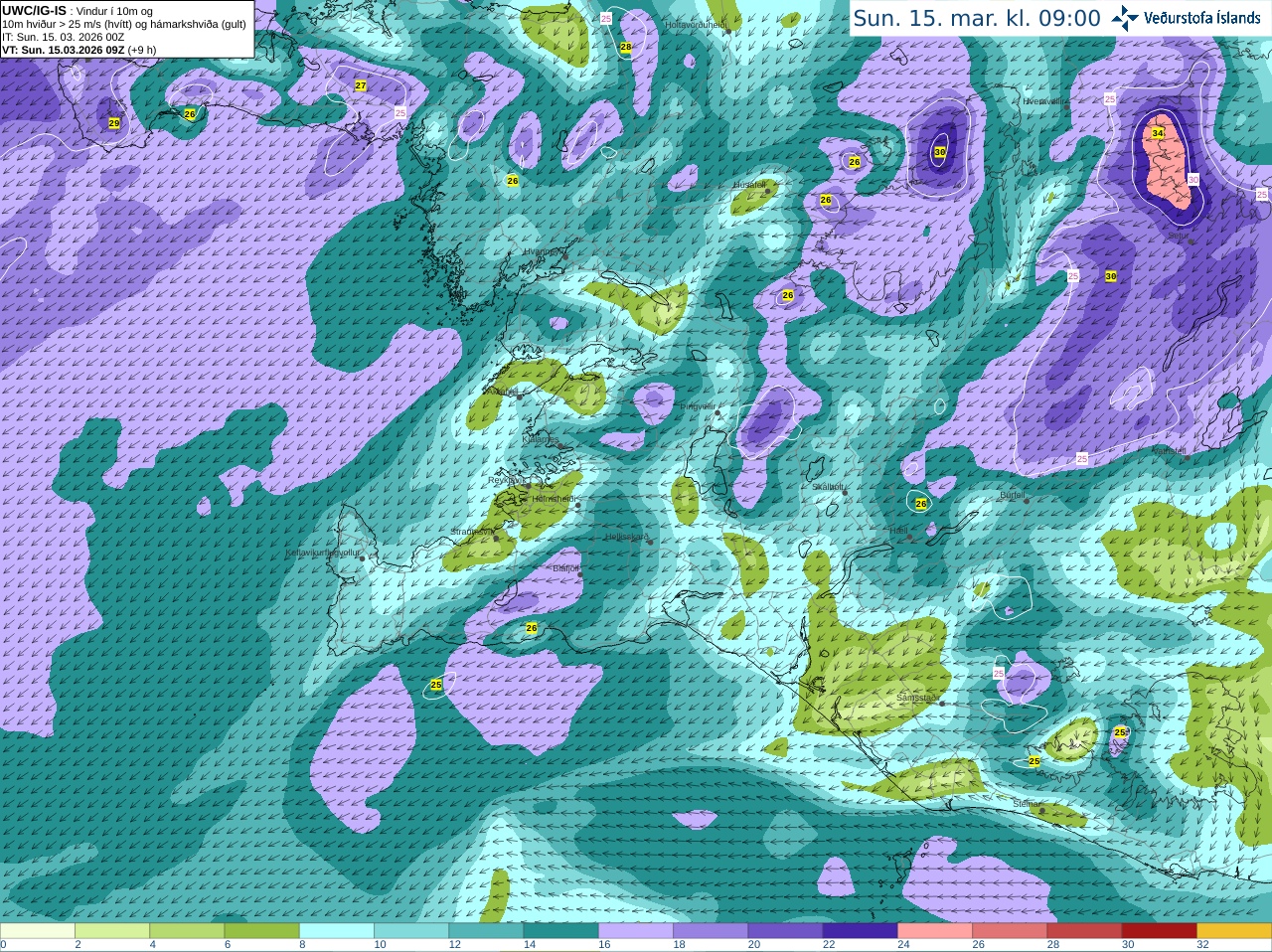
Task: Click the Straumsvík station label
Action: tap(471, 532)
